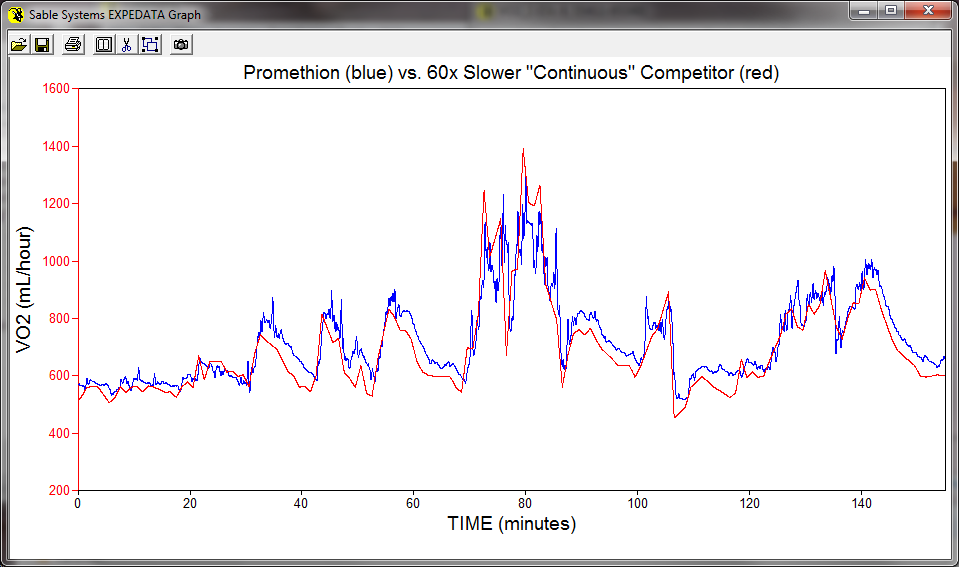The width and height of the screenshot is (959, 567).
Task: Click the two-column layout icon
Action: point(104,45)
